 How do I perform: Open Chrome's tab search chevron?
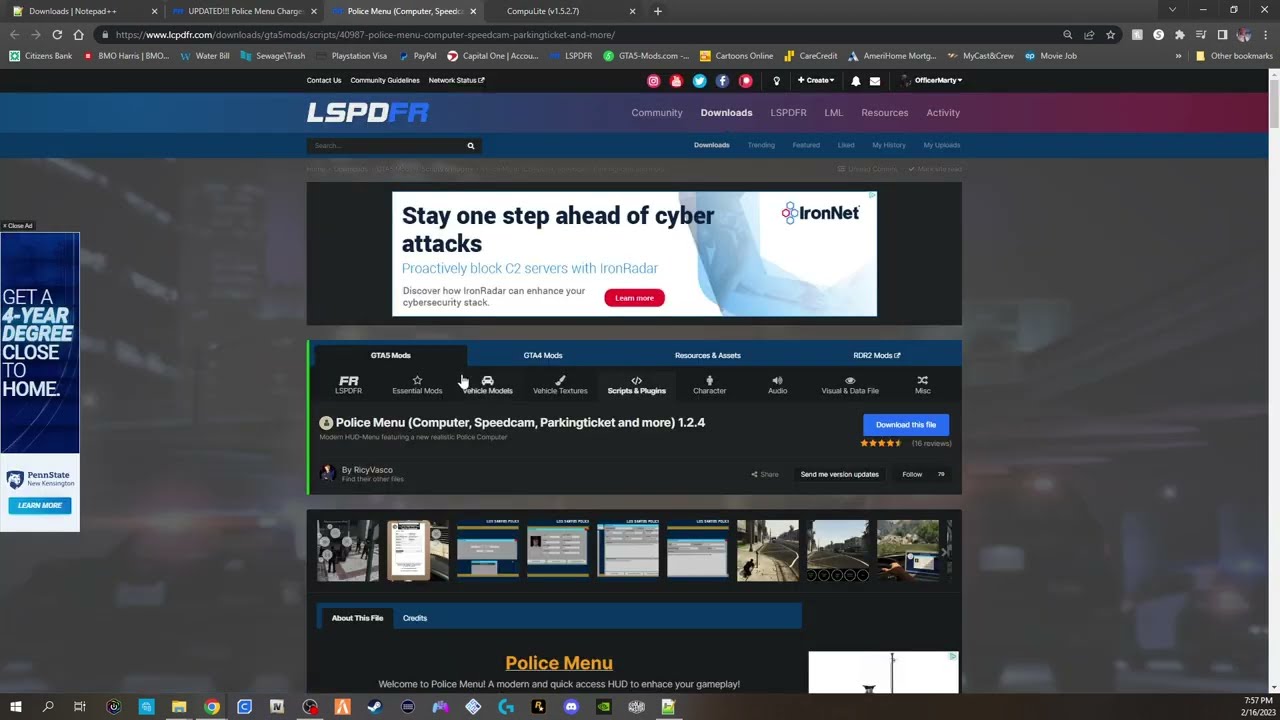click(x=1173, y=11)
